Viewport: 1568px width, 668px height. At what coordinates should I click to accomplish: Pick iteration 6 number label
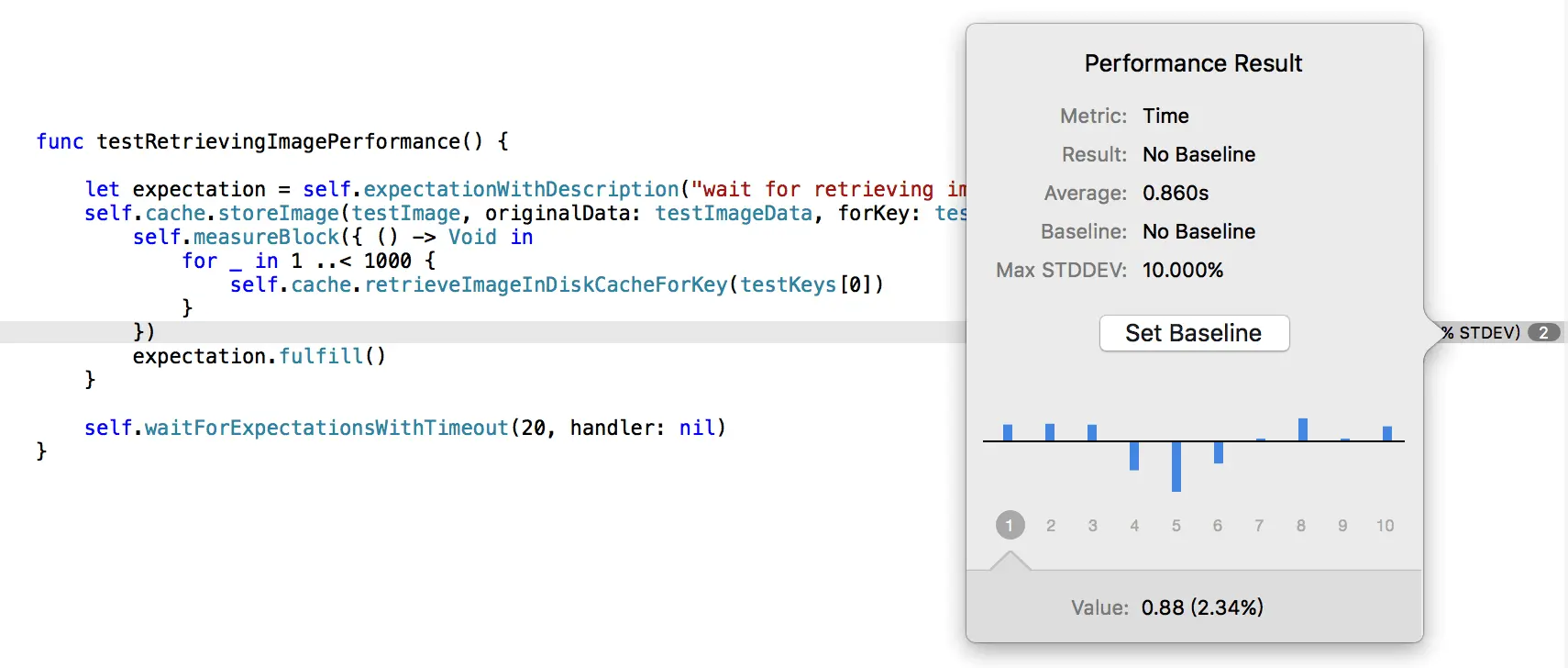pos(1218,526)
